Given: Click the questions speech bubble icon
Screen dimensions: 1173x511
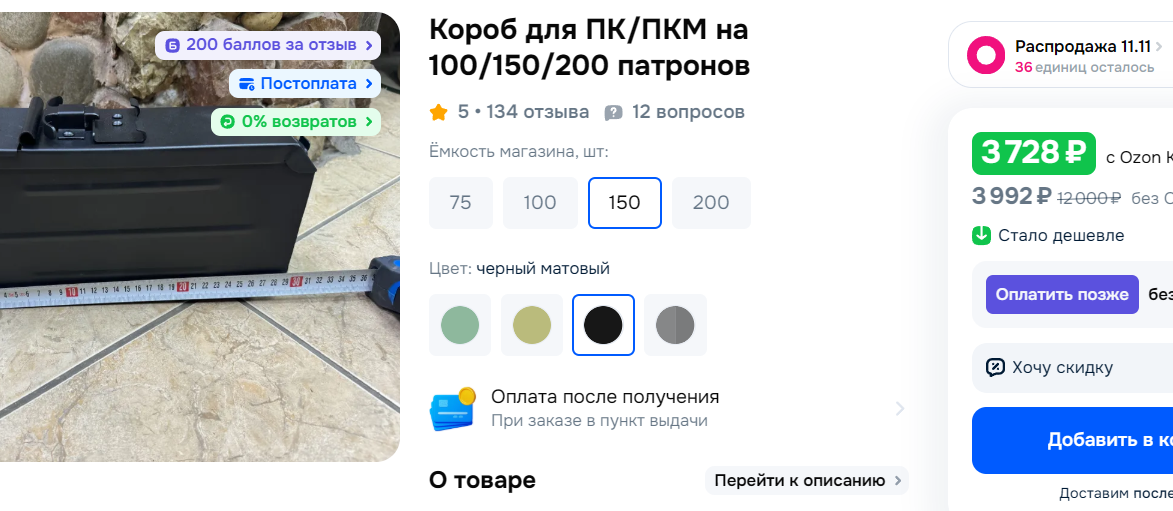Looking at the screenshot, I should [613, 113].
